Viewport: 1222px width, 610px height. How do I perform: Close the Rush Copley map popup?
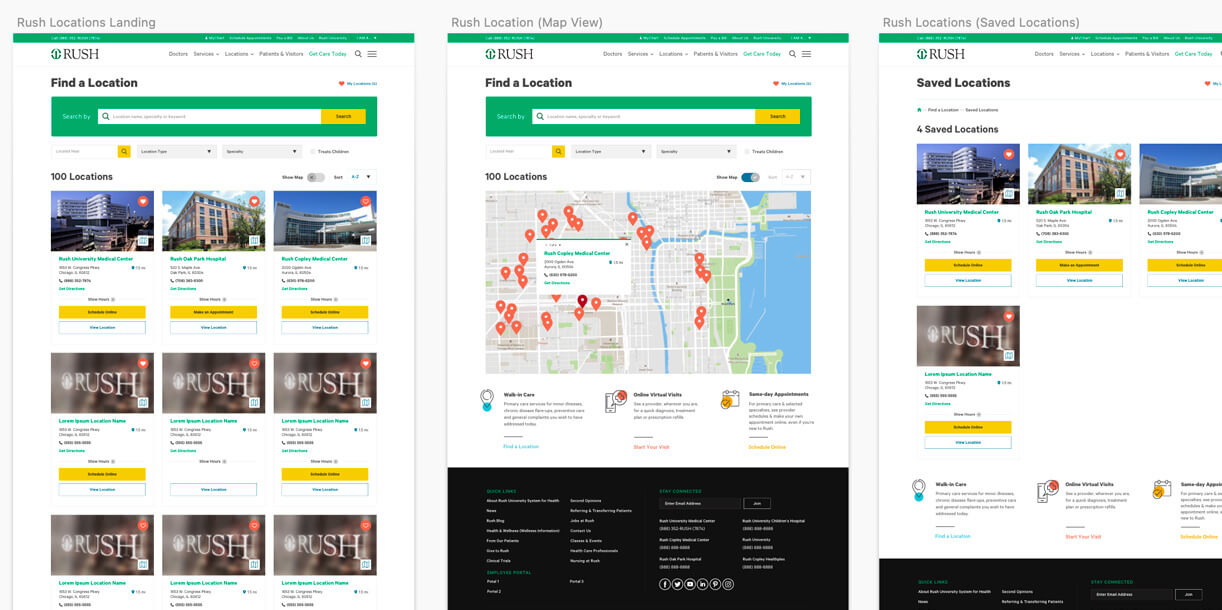click(x=627, y=244)
